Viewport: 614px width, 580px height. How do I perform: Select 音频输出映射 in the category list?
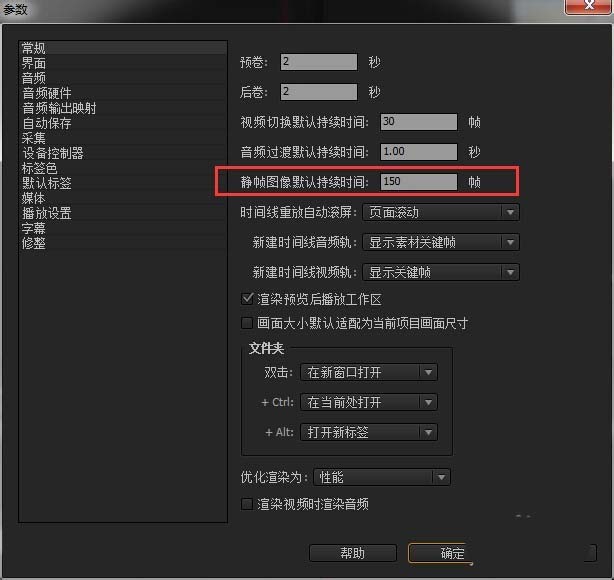pos(123,108)
